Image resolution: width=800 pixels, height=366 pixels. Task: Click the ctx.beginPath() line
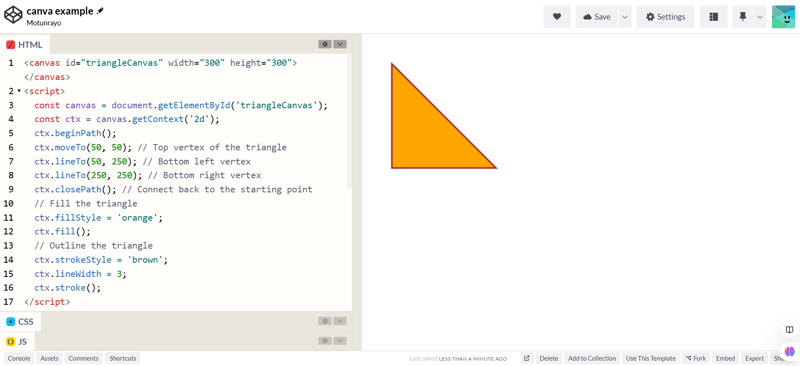76,134
